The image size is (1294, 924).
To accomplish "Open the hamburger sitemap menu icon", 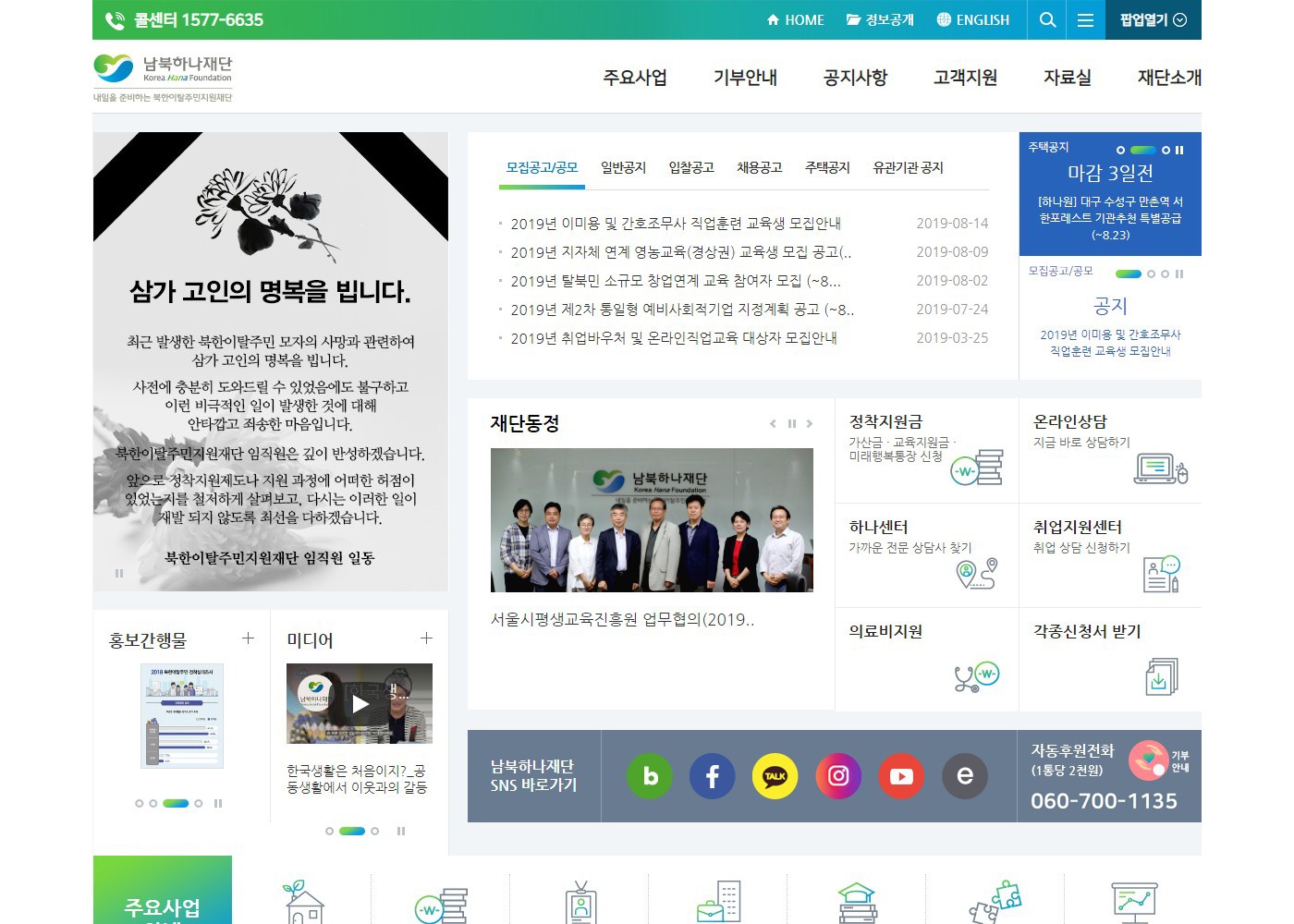I will click(1086, 20).
